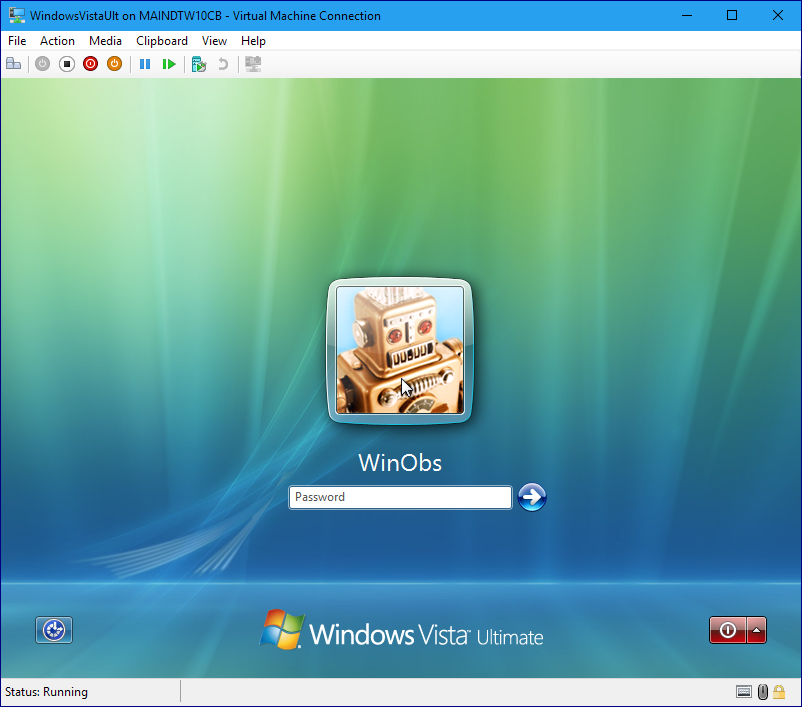Click the WinObs user avatar picture
This screenshot has width=802, height=707.
[399, 349]
